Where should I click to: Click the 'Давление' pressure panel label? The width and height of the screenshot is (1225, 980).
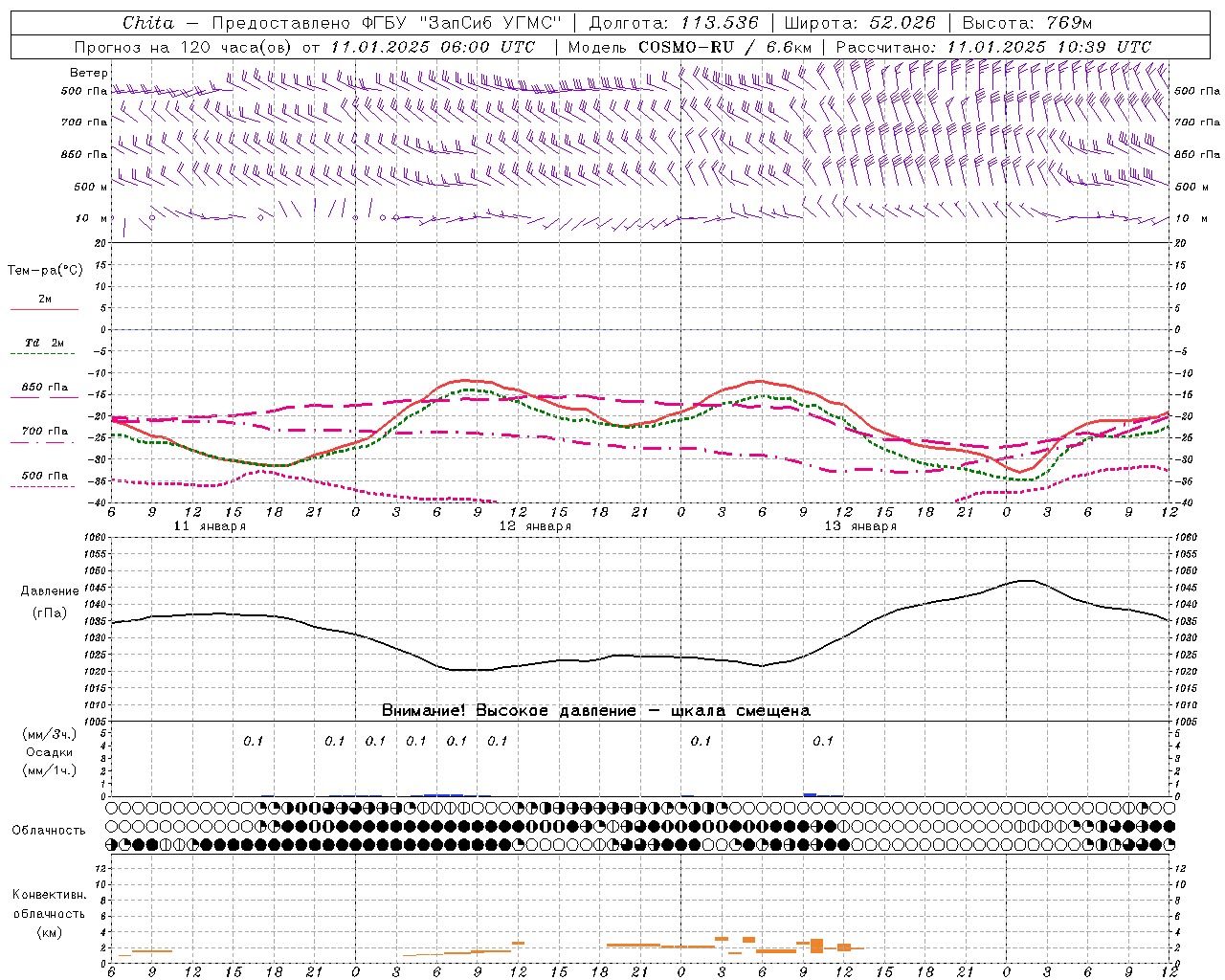tap(50, 591)
